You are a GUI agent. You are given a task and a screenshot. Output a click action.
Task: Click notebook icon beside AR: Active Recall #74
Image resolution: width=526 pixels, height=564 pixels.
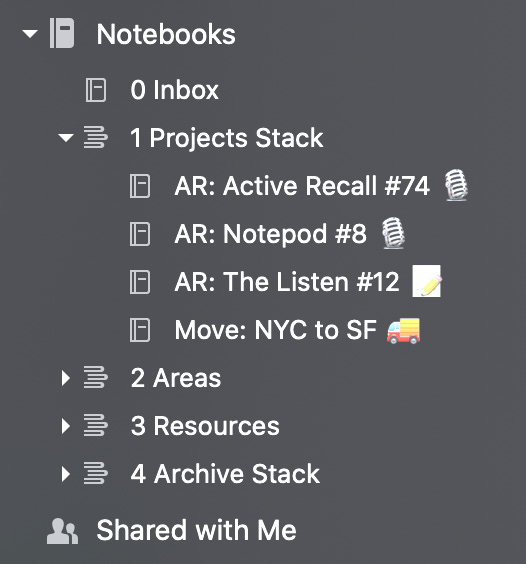(x=140, y=186)
